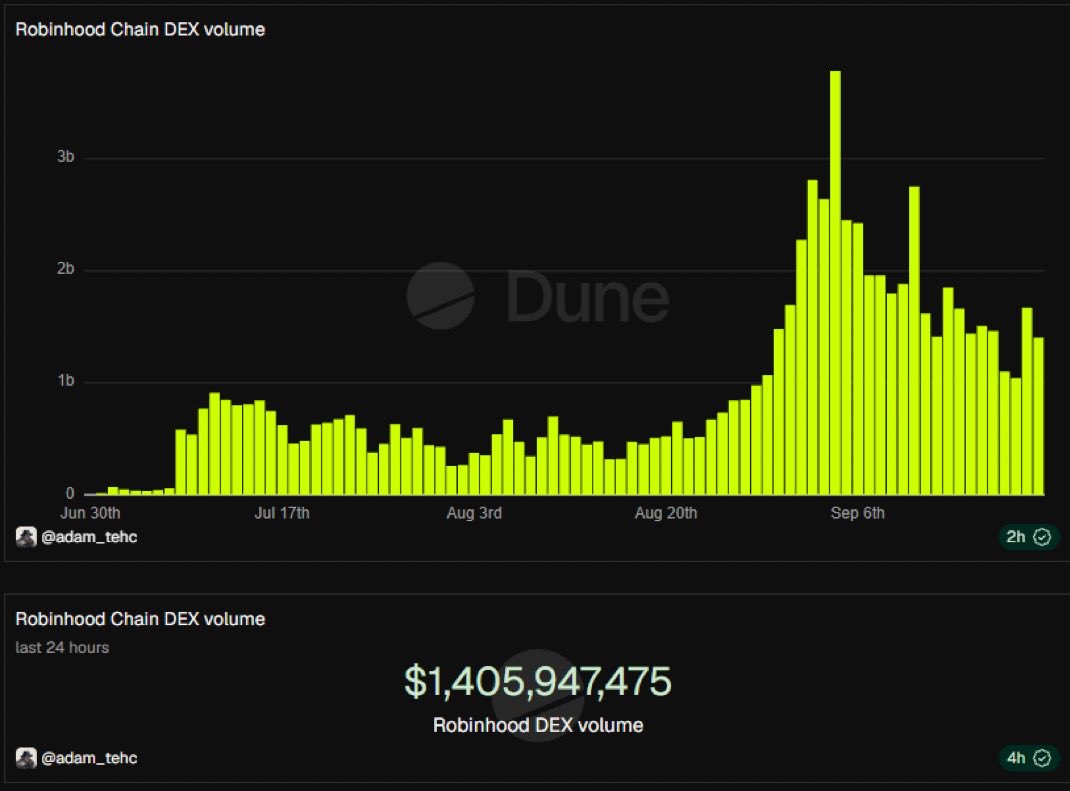Click the Aug 20th x-axis label
This screenshot has height=791, width=1070.
666,513
